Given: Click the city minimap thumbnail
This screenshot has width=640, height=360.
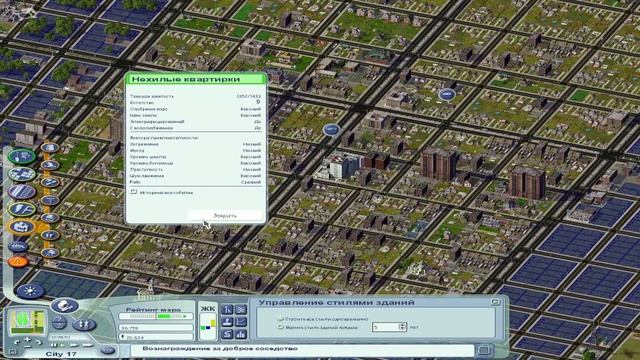Looking at the screenshot, I should [x=28, y=323].
